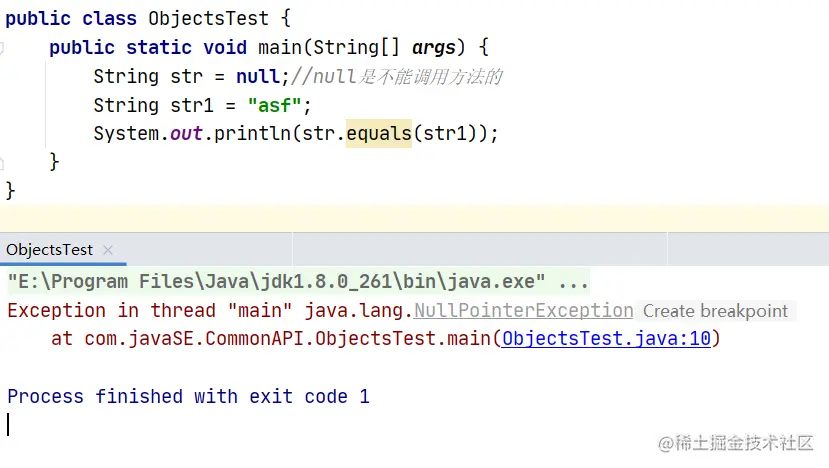Click the Process finished exit code line
Image resolution: width=829 pixels, height=468 pixels.
click(x=188, y=397)
